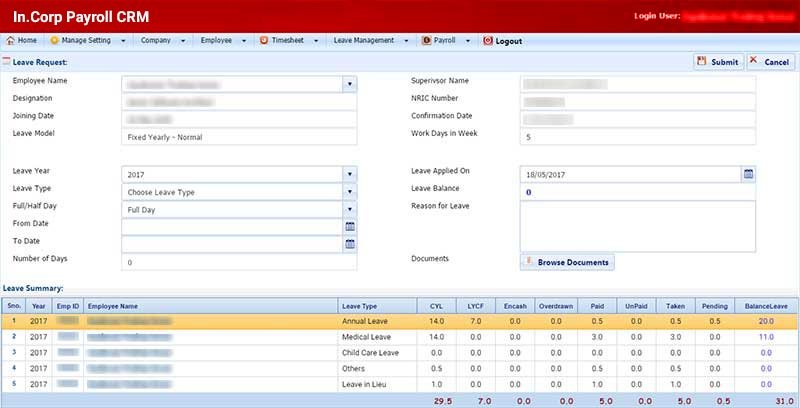
Task: Sort by Overdrawn column header
Action: [556, 306]
